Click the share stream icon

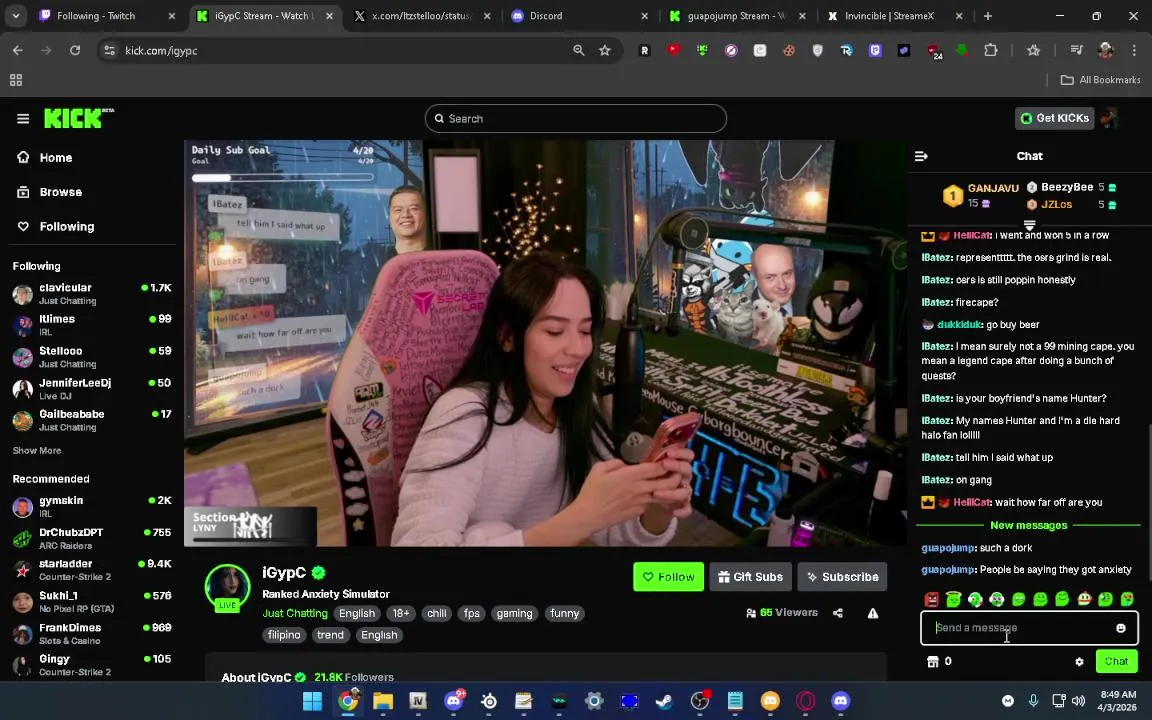click(x=838, y=613)
